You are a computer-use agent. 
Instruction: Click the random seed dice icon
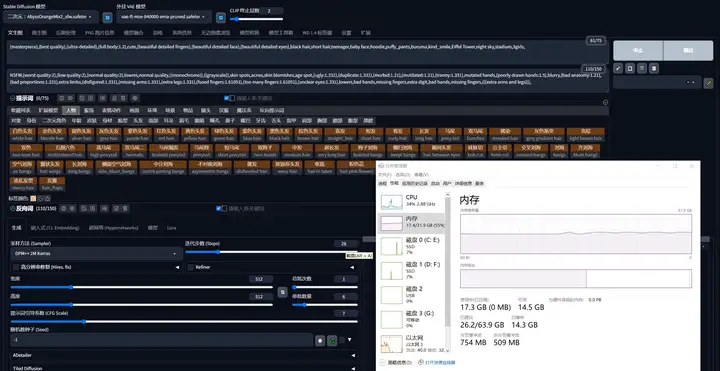tap(320, 340)
